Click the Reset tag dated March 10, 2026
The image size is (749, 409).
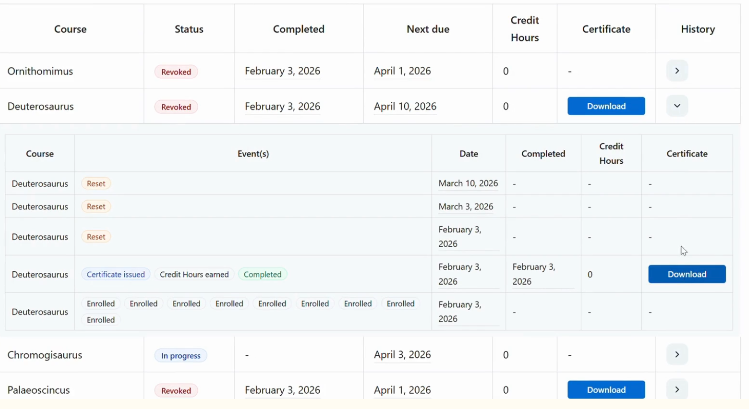click(96, 184)
